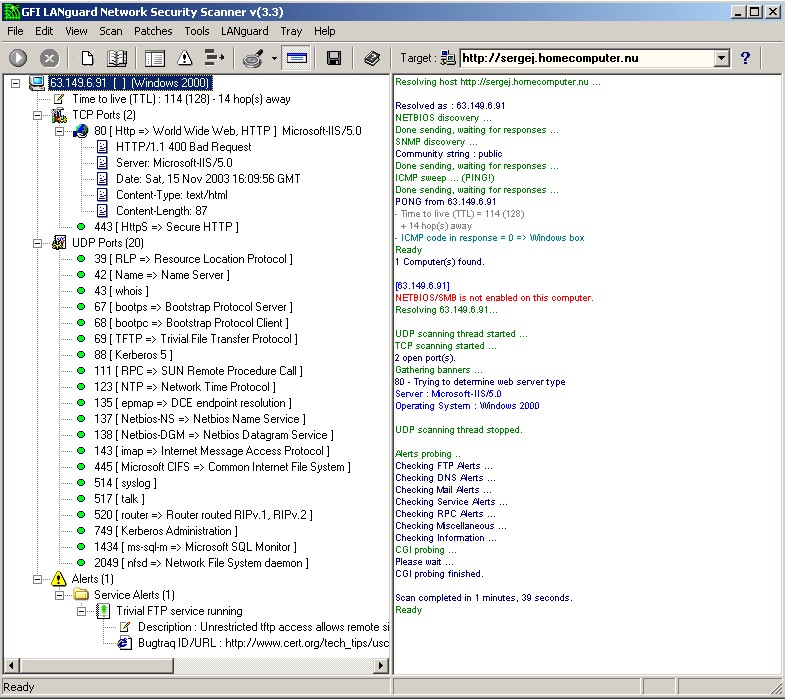Image resolution: width=787 pixels, height=700 pixels.
Task: Select UDP port 137 Netbios-NS entry
Action: 200,419
